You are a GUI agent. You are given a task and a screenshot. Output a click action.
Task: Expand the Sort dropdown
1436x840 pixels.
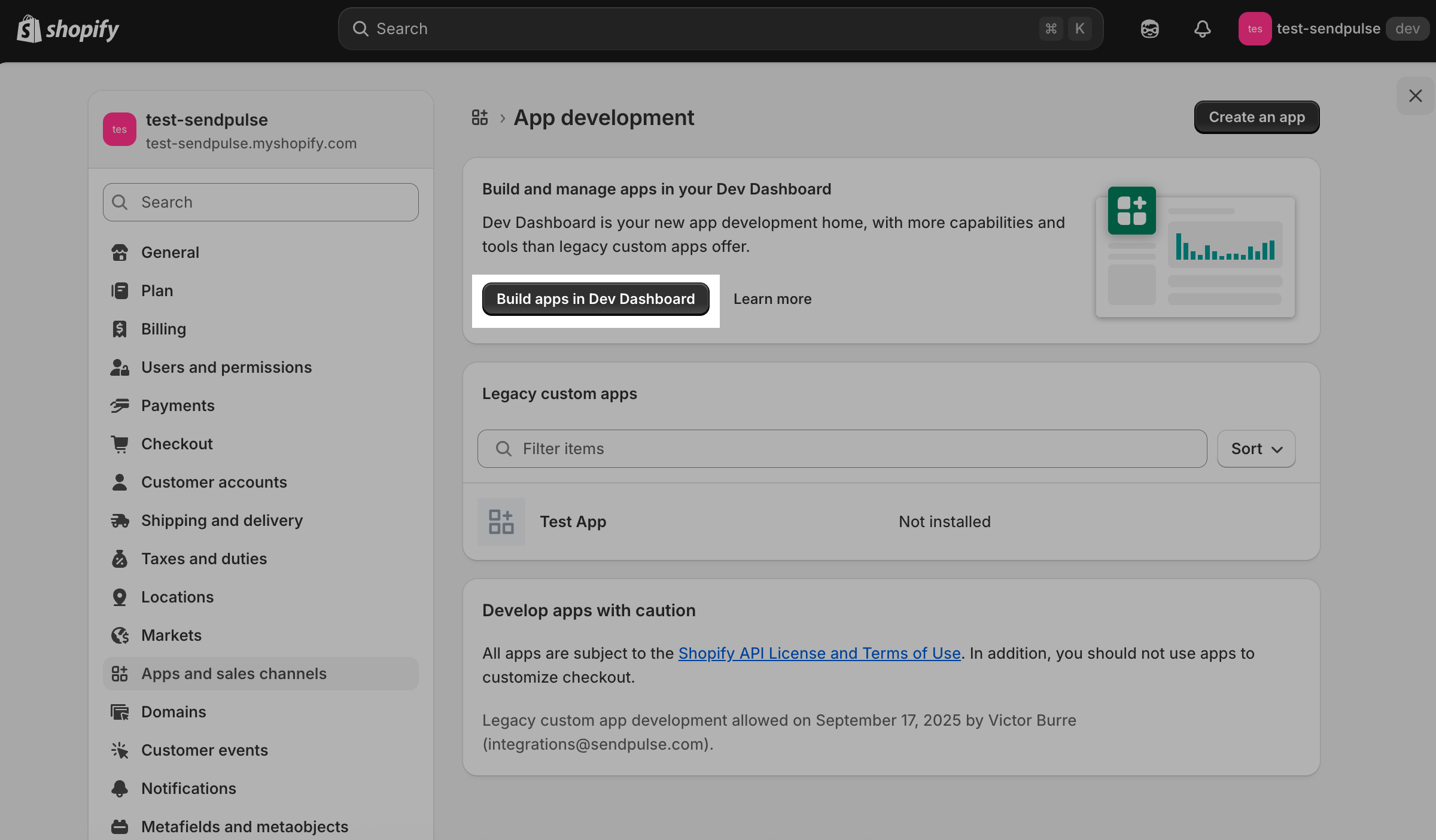1256,449
